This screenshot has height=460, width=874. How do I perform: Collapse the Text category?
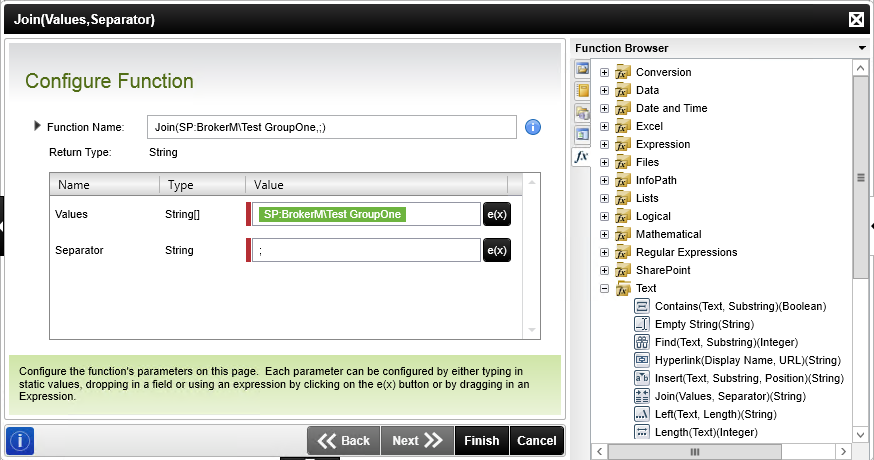tap(604, 288)
